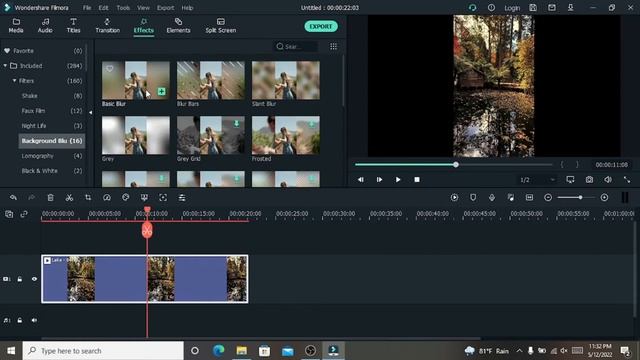Open the Audio tab

45,25
